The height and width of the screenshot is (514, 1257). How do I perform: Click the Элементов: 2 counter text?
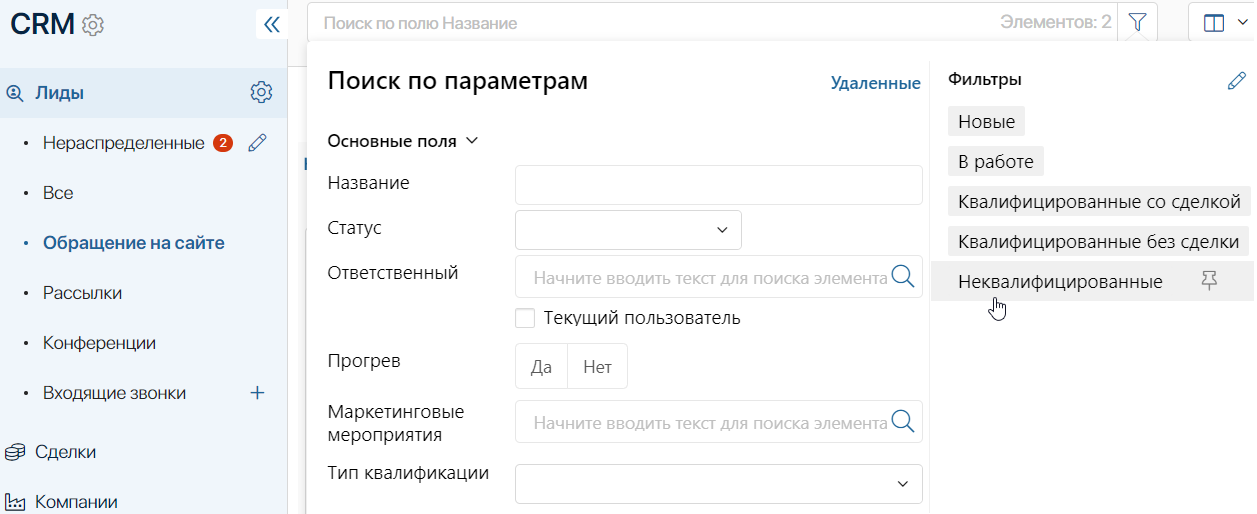point(1055,22)
